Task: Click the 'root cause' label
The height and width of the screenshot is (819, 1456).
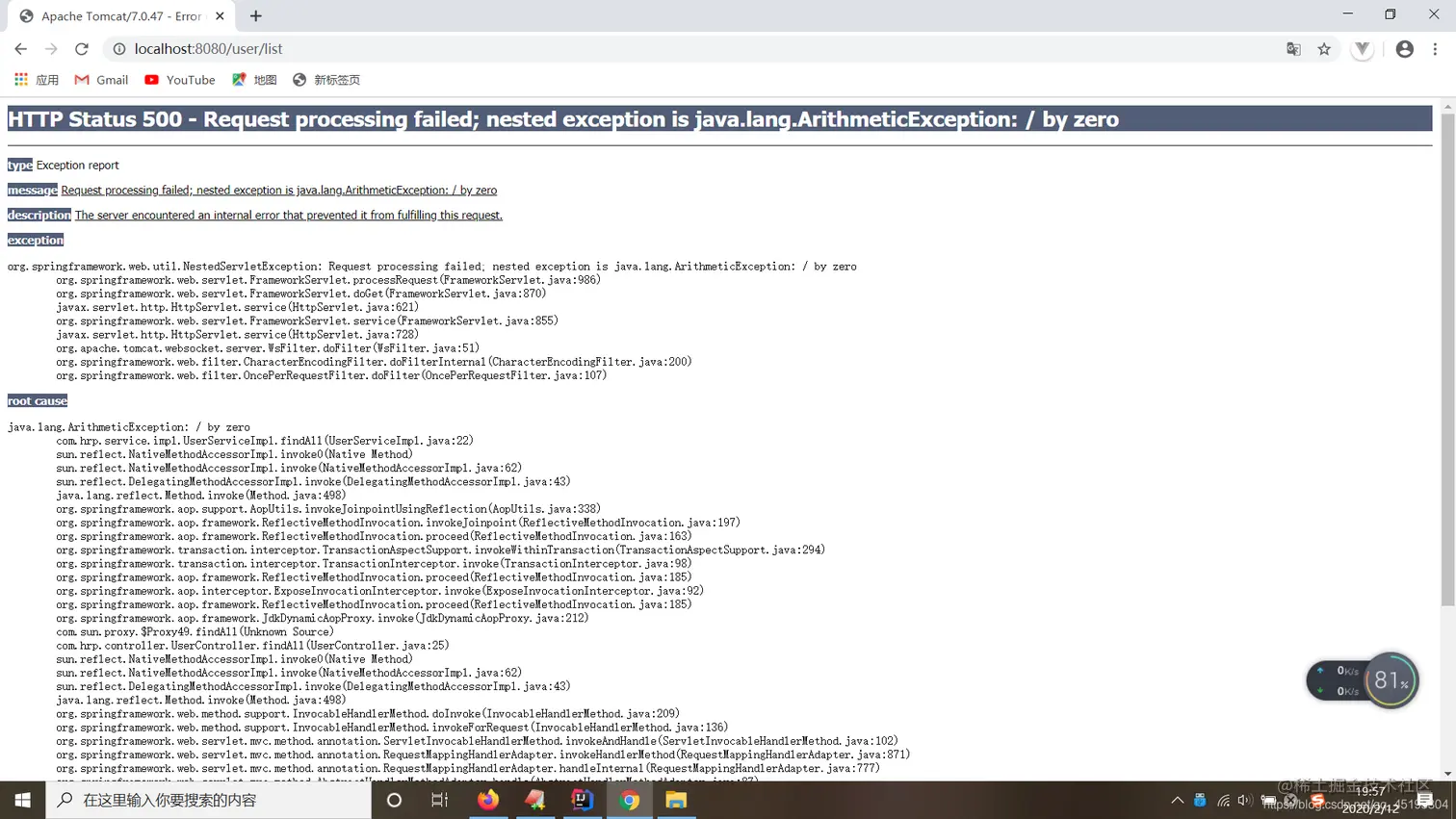Action: pos(38,401)
